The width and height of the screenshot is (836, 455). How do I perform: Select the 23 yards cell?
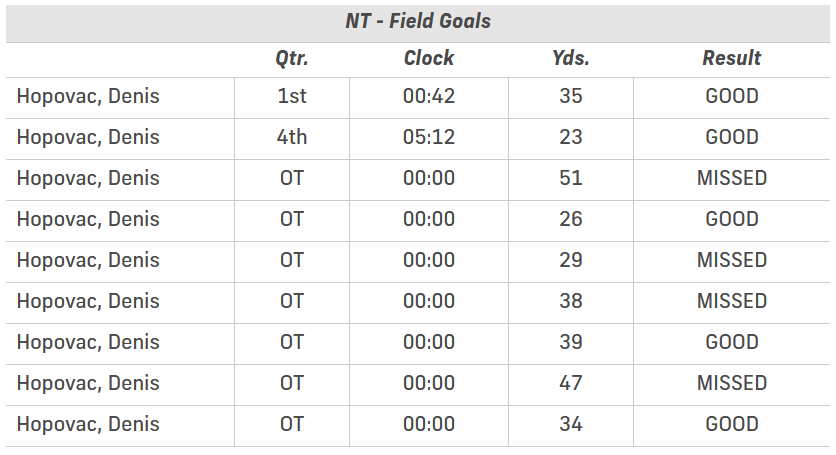(x=571, y=138)
